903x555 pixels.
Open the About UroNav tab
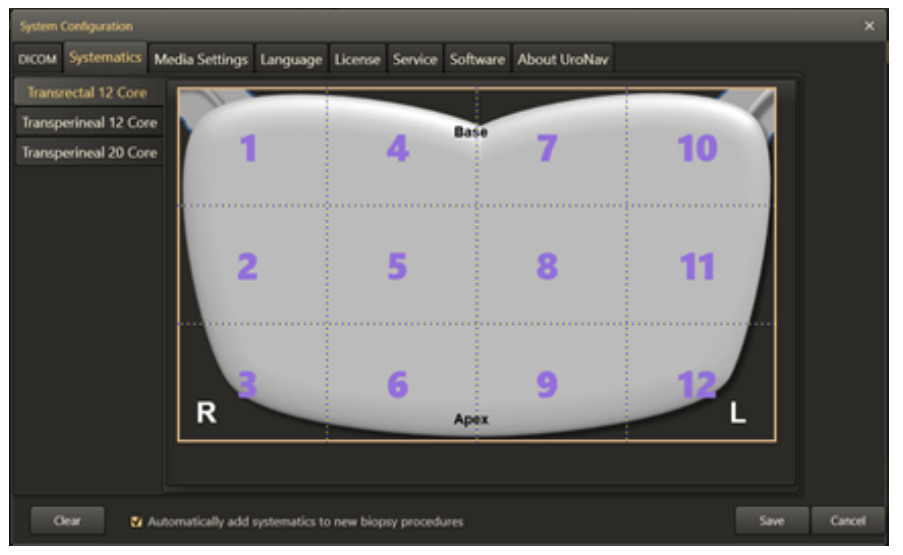(563, 59)
